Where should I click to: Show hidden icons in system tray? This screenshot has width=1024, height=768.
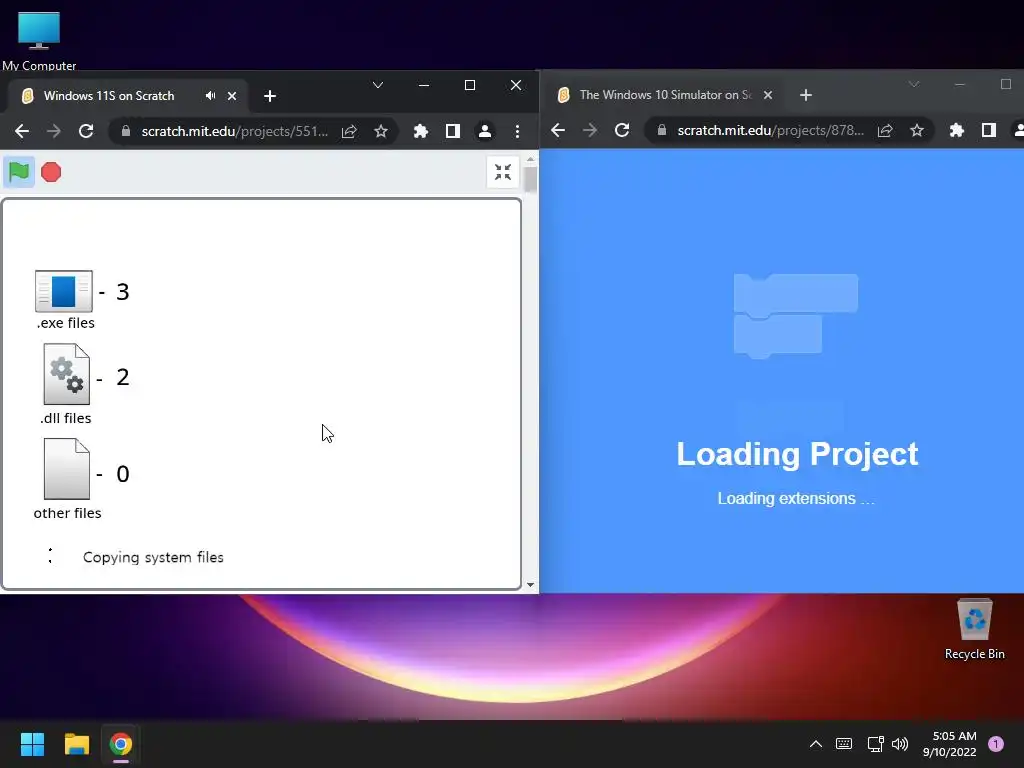pos(816,744)
